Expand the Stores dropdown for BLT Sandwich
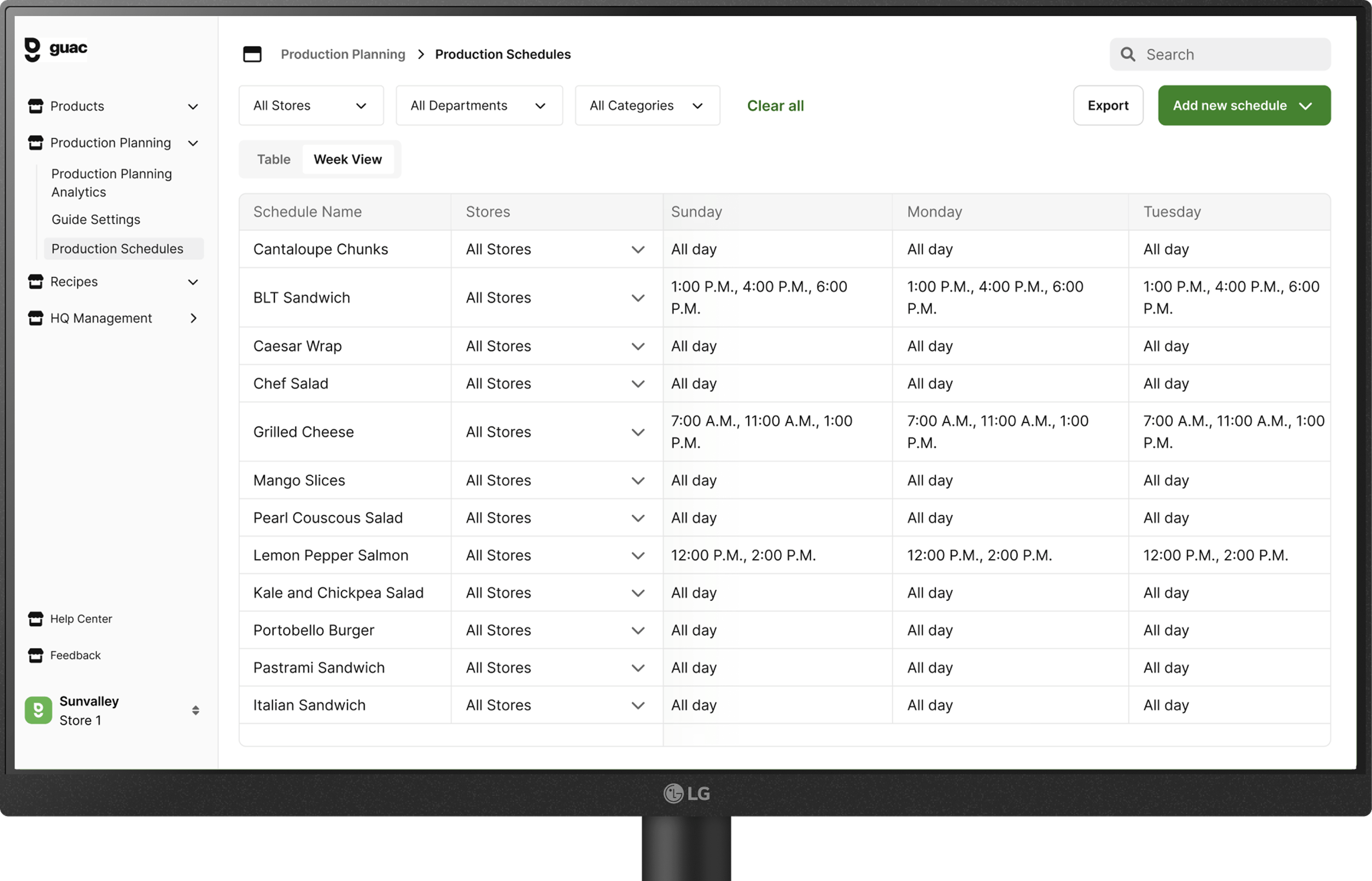 pyautogui.click(x=638, y=297)
